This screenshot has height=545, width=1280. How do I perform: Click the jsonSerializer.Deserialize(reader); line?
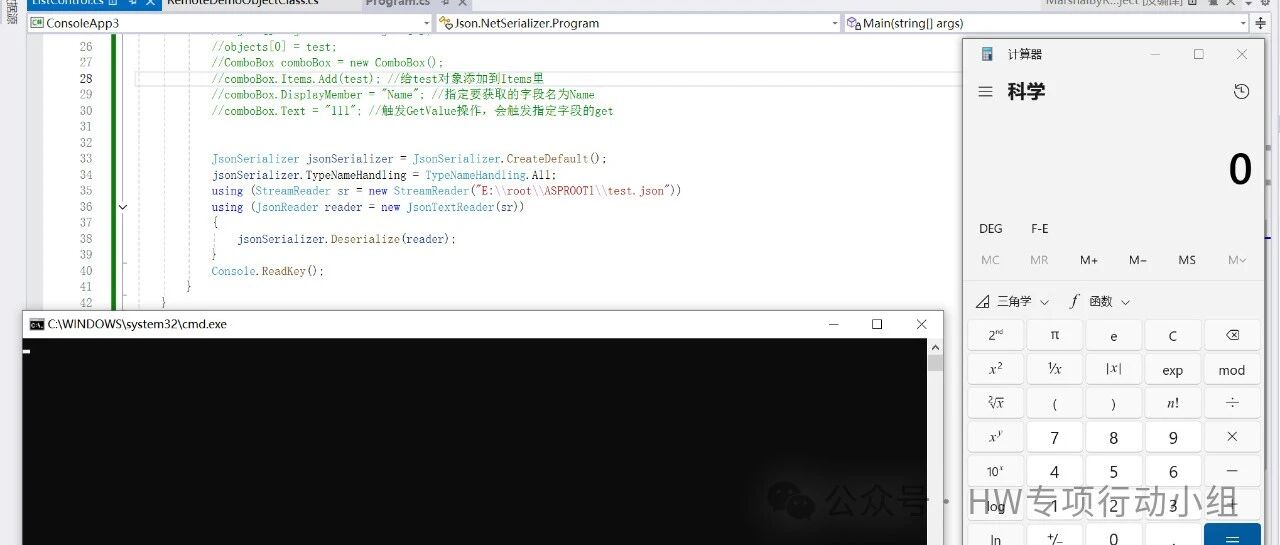(x=346, y=239)
